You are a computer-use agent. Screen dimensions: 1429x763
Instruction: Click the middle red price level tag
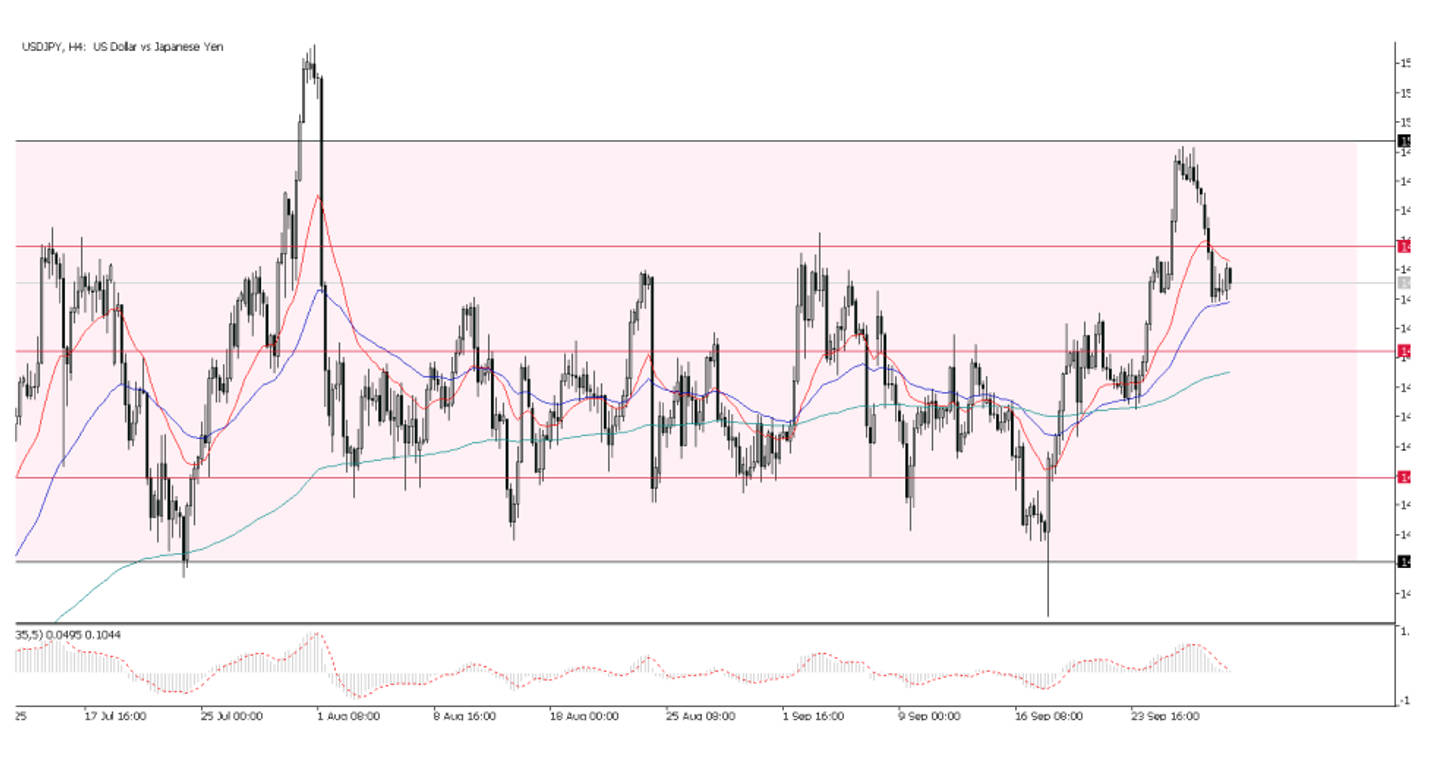click(1405, 351)
